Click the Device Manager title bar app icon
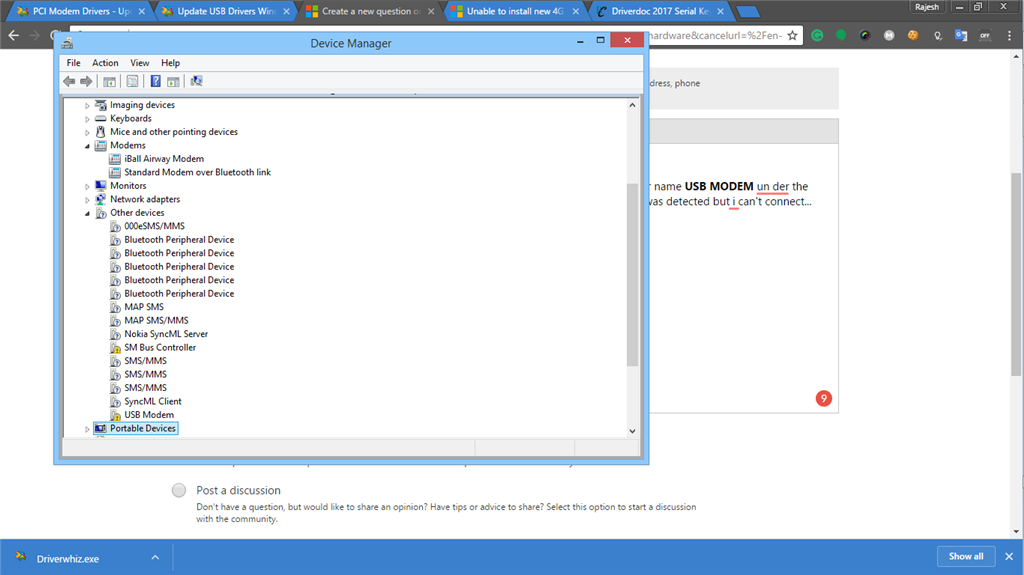Viewport: 1024px width, 575px height. point(67,43)
